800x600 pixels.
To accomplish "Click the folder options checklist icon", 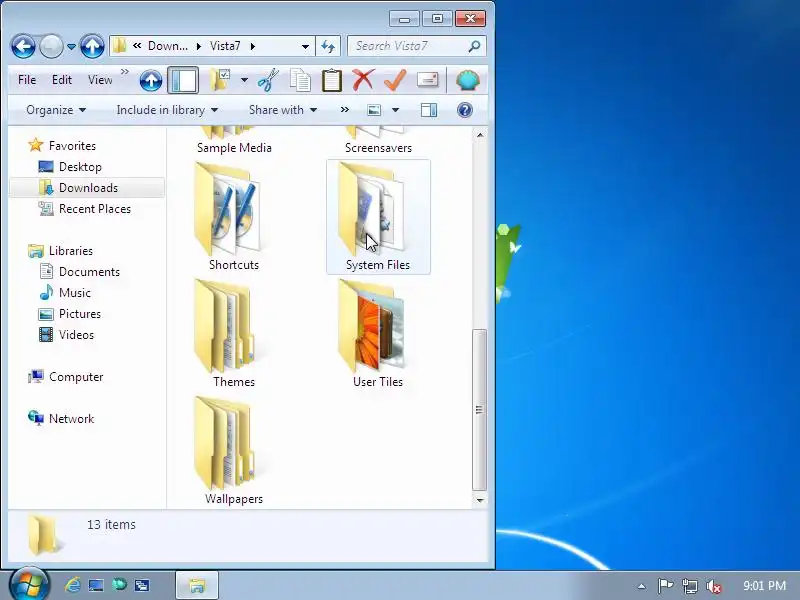I will pyautogui.click(x=219, y=80).
